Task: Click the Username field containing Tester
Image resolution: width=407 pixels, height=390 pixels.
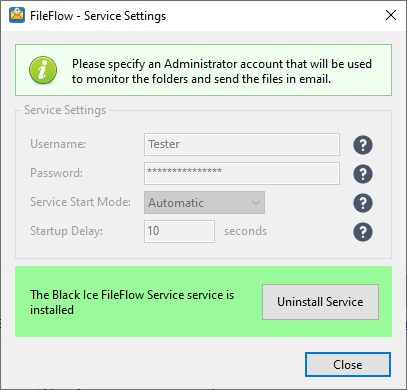Action: 242,144
